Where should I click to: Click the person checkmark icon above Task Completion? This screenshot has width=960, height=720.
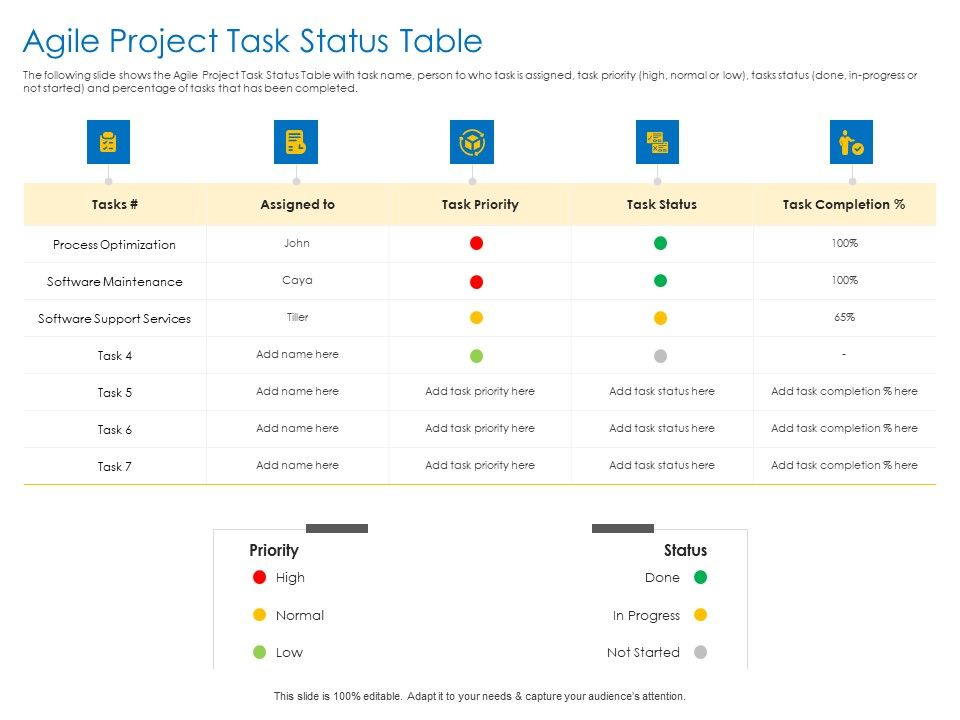852,142
